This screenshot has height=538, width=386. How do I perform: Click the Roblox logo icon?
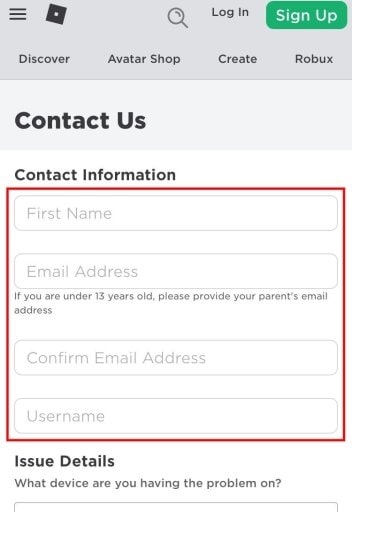coord(56,14)
